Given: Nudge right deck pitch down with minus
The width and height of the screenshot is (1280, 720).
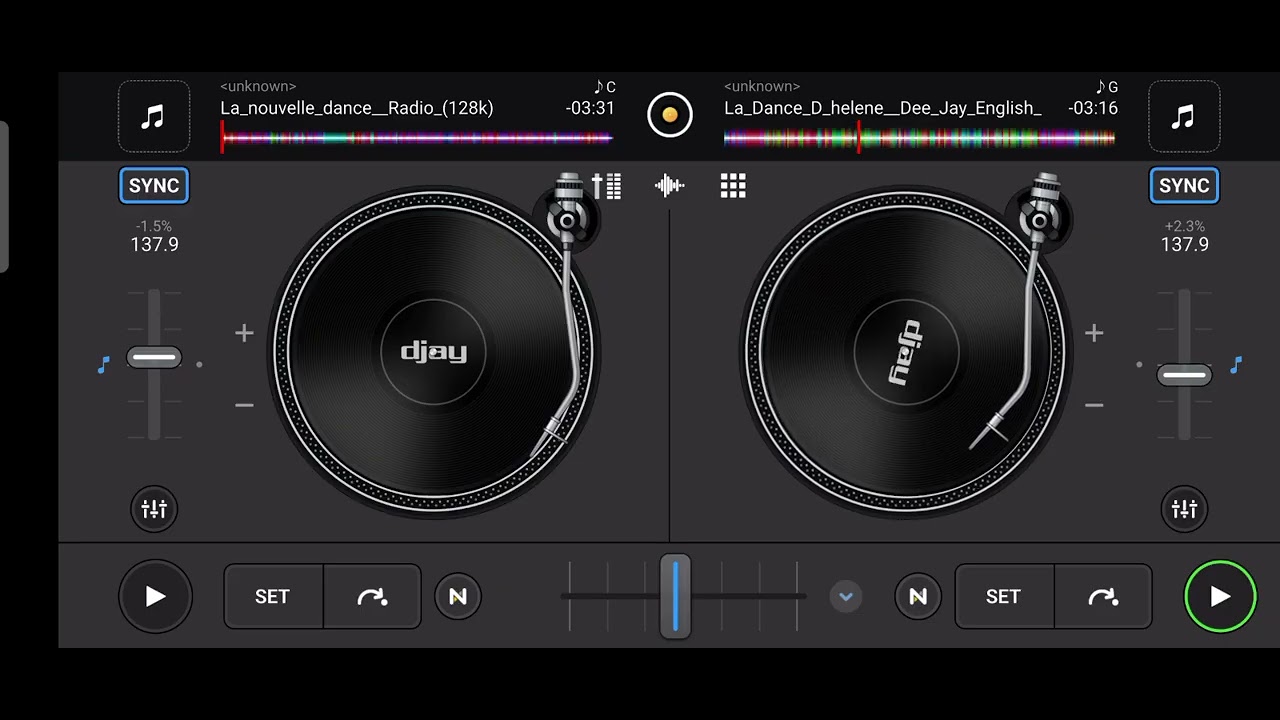Looking at the screenshot, I should pos(1094,405).
